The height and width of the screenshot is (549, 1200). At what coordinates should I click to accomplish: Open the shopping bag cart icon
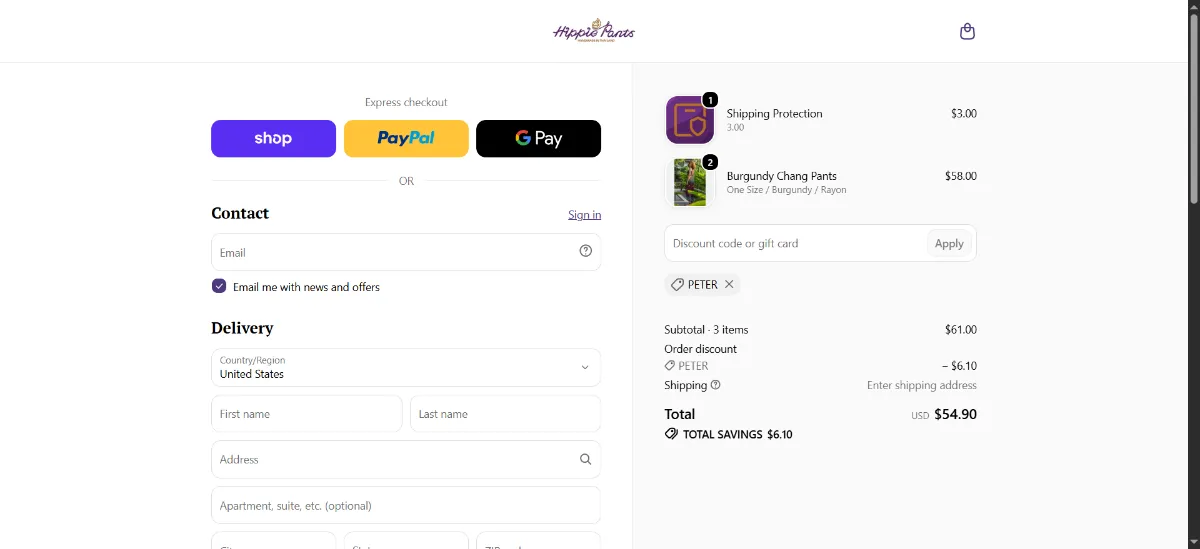coord(967,31)
